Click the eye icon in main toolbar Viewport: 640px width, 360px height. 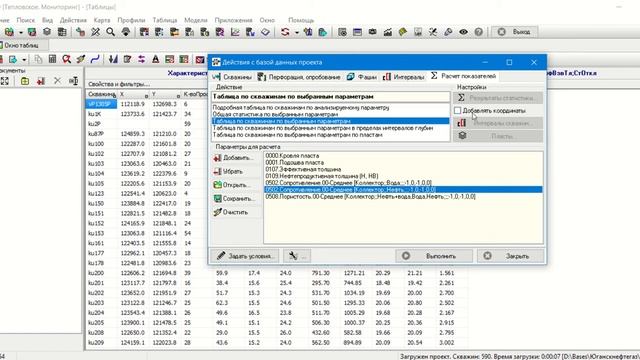click(x=463, y=32)
